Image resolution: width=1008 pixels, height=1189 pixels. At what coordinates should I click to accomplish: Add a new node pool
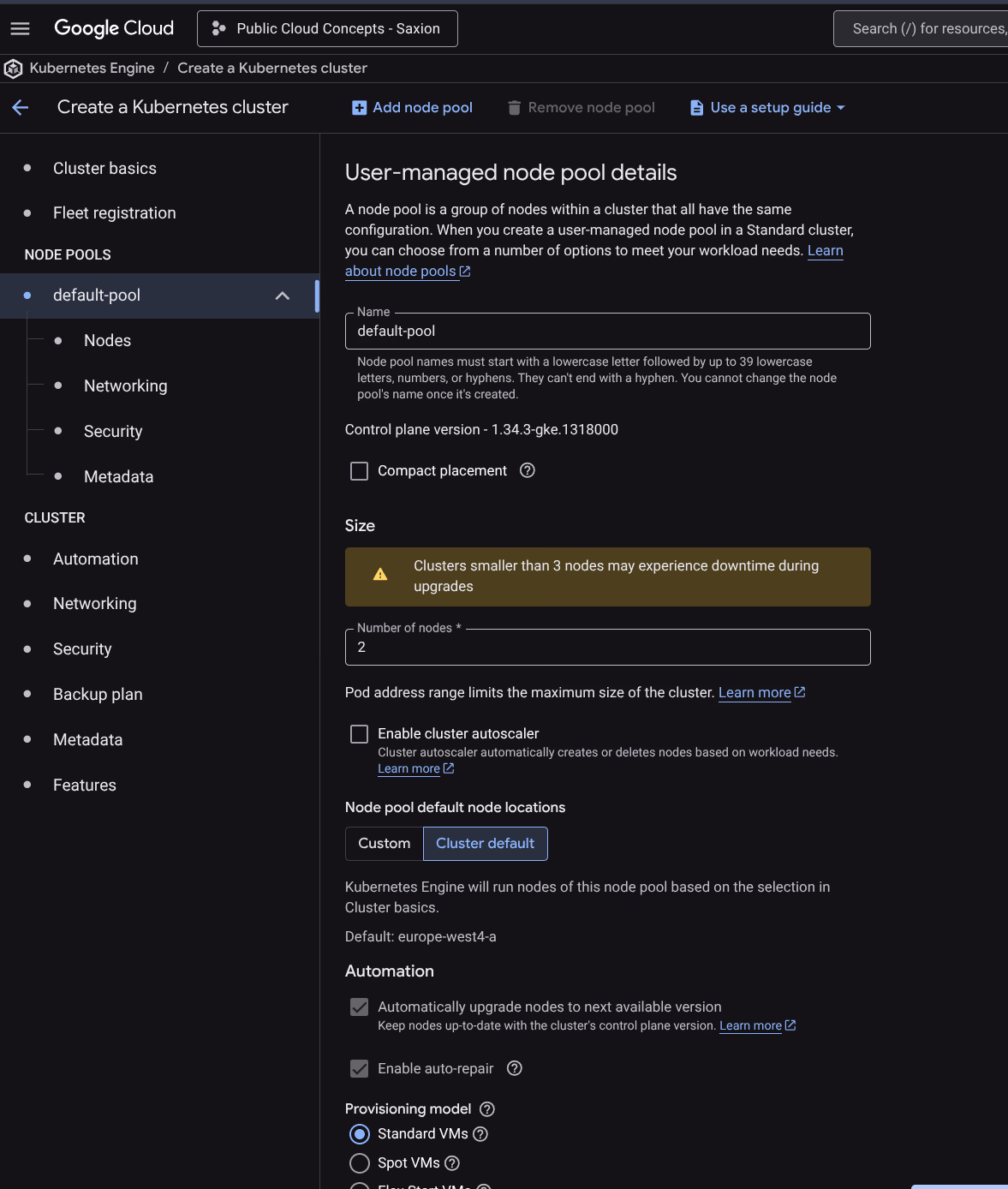point(412,107)
